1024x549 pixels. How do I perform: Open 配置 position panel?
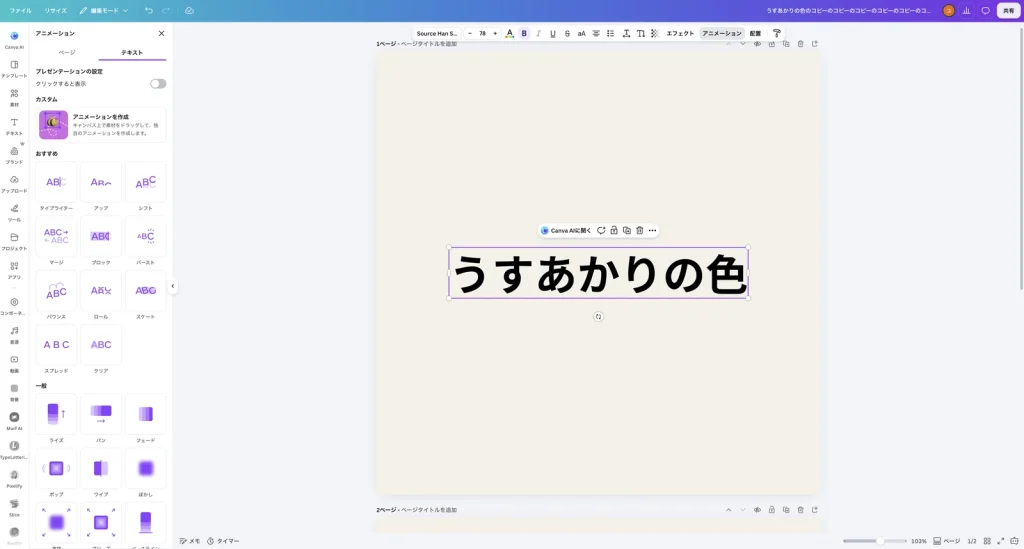click(x=755, y=33)
